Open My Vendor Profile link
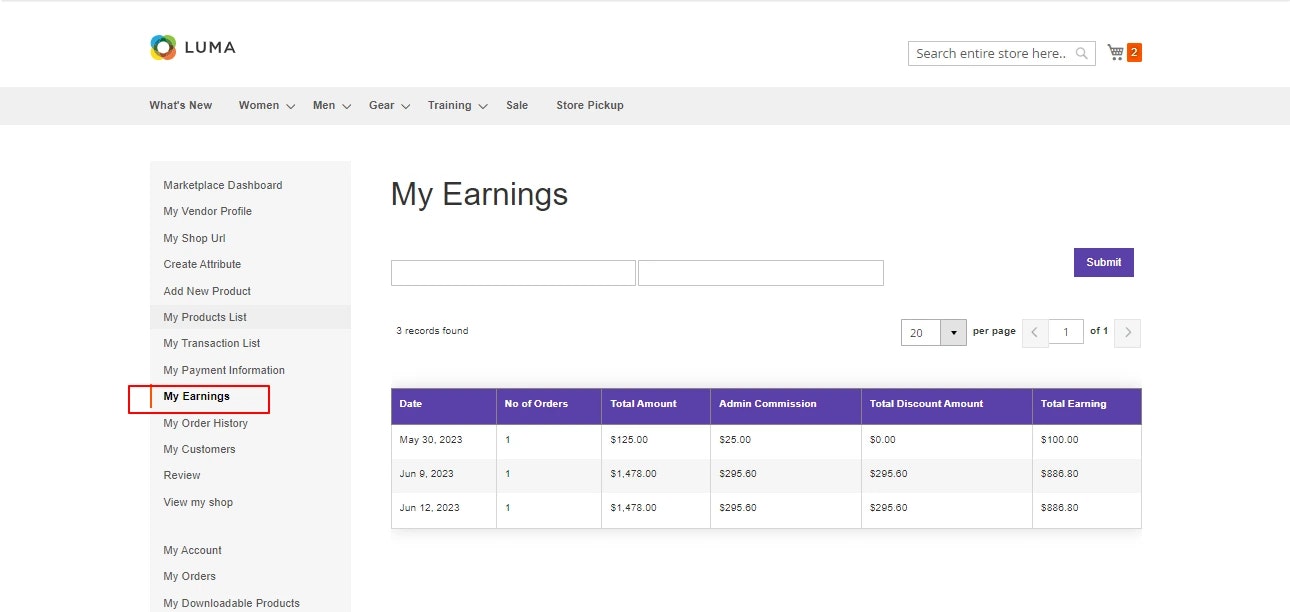This screenshot has height=612, width=1290. (208, 211)
